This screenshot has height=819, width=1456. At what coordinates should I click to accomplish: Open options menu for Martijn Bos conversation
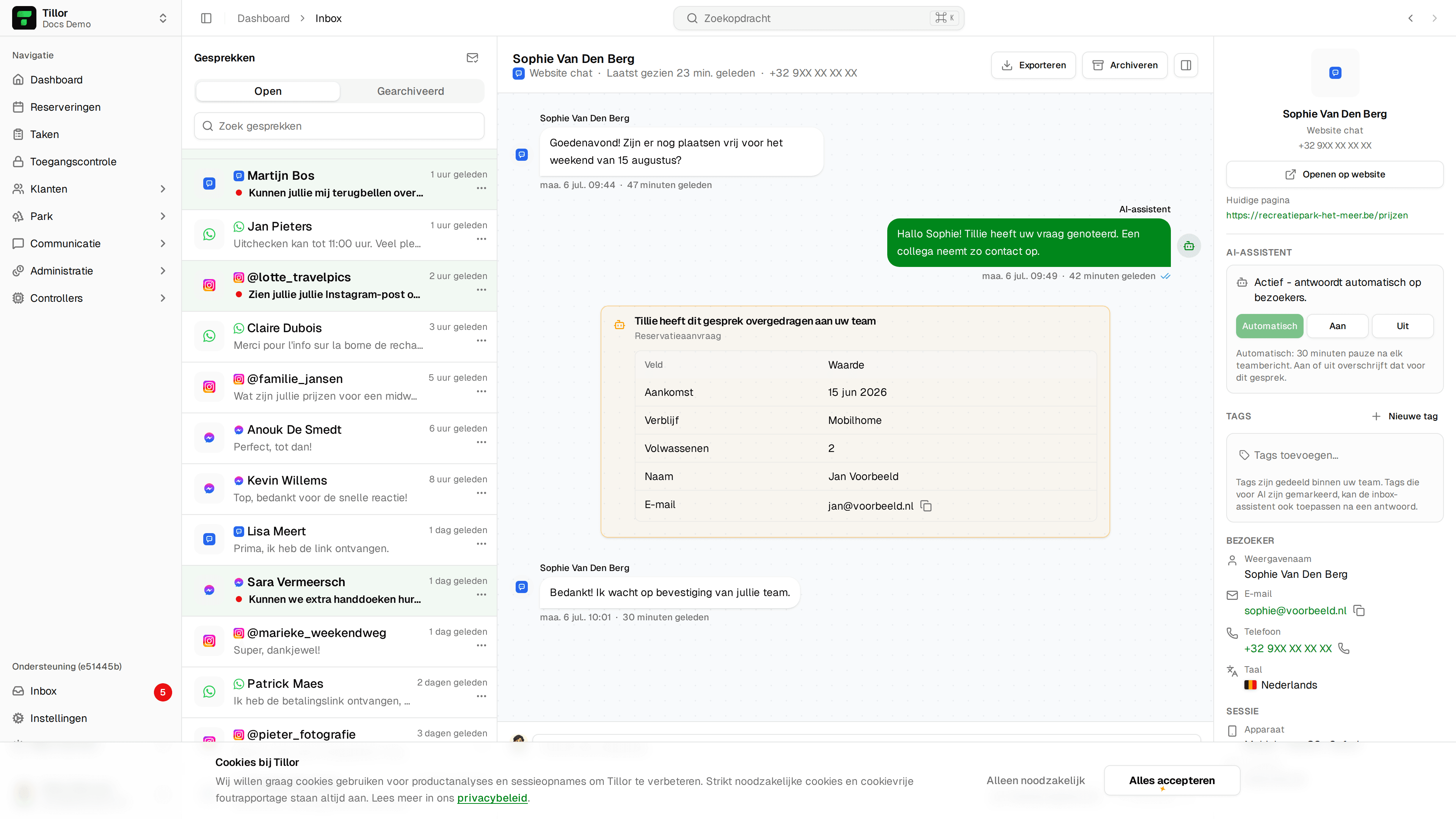click(x=481, y=188)
